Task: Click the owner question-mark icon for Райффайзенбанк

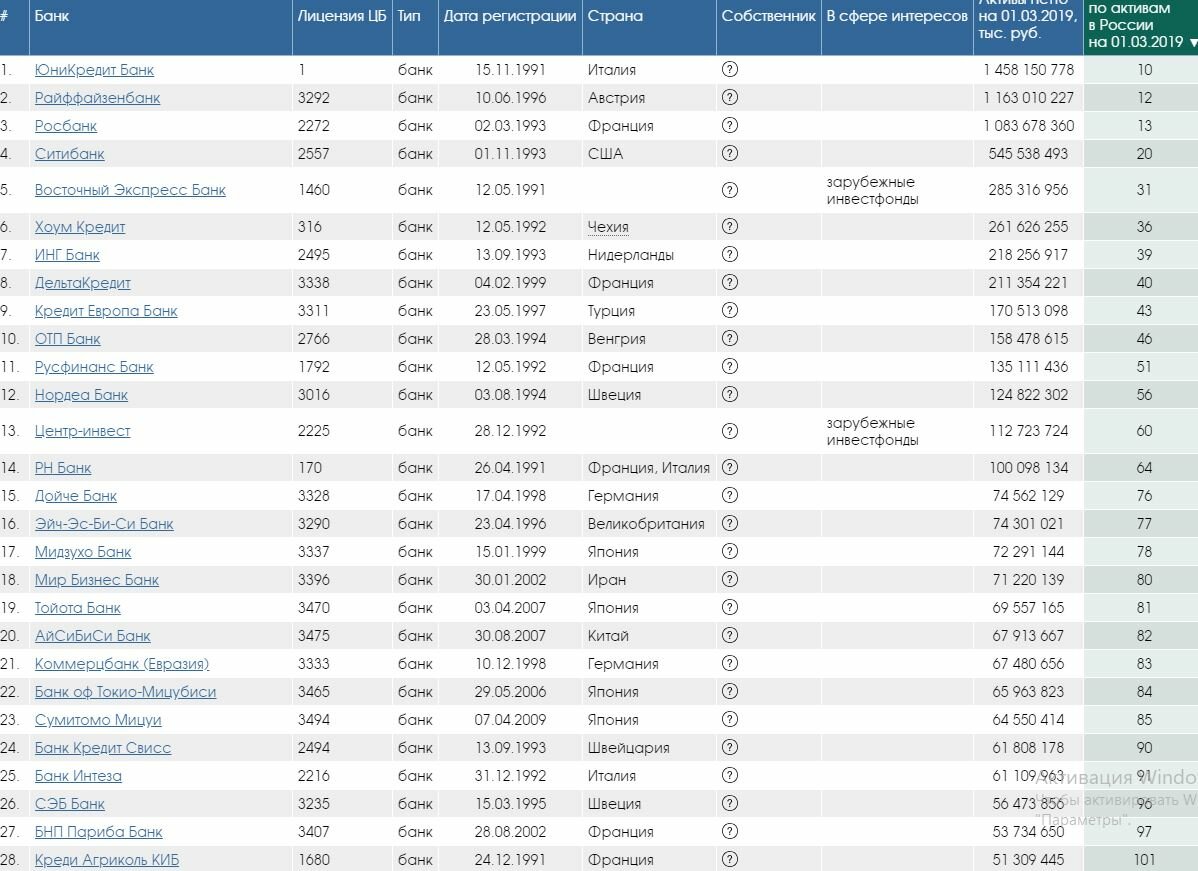Action: click(x=730, y=98)
